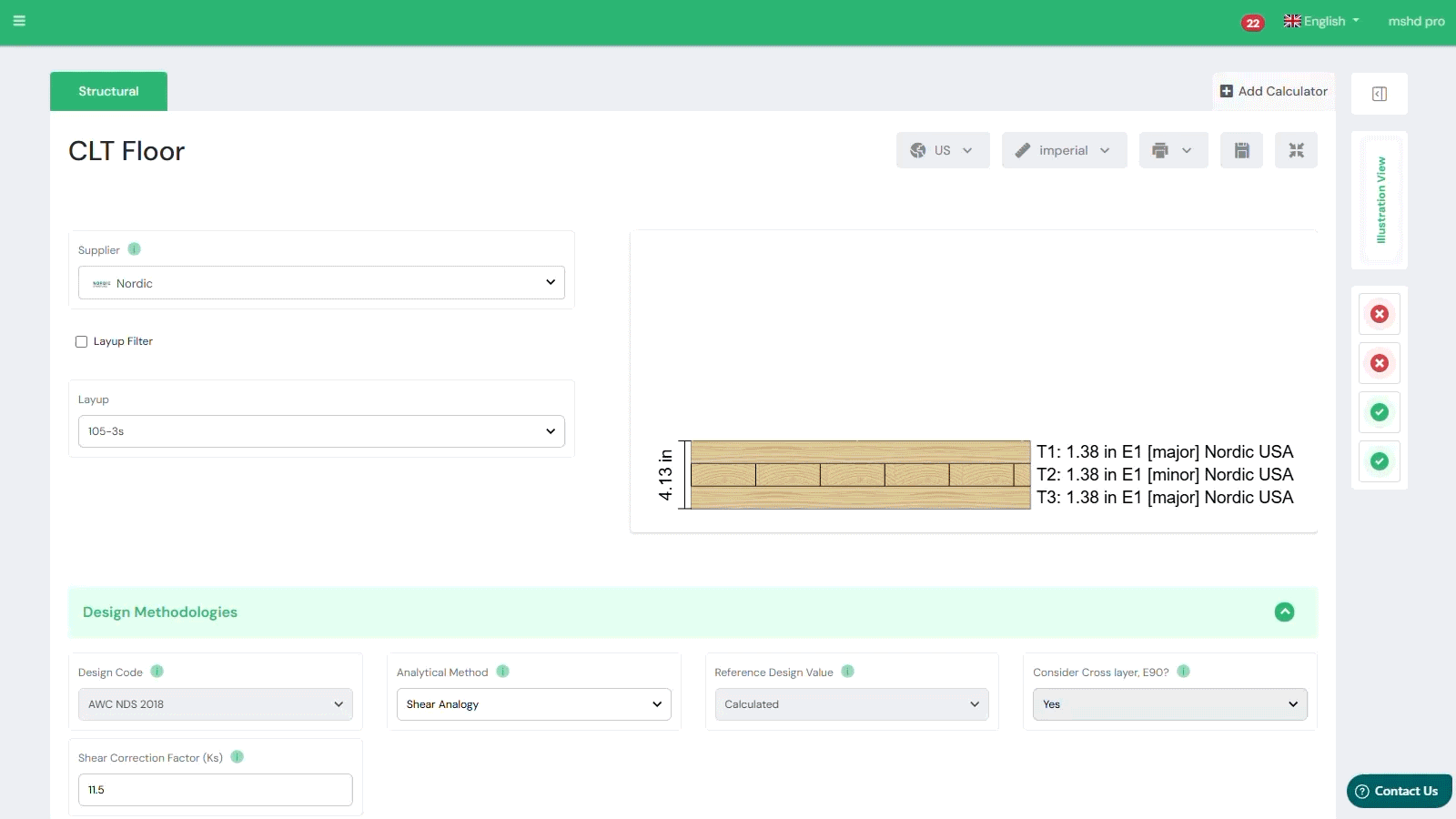The width and height of the screenshot is (1456, 819).
Task: Open the hamburger menu
Action: [x=19, y=21]
